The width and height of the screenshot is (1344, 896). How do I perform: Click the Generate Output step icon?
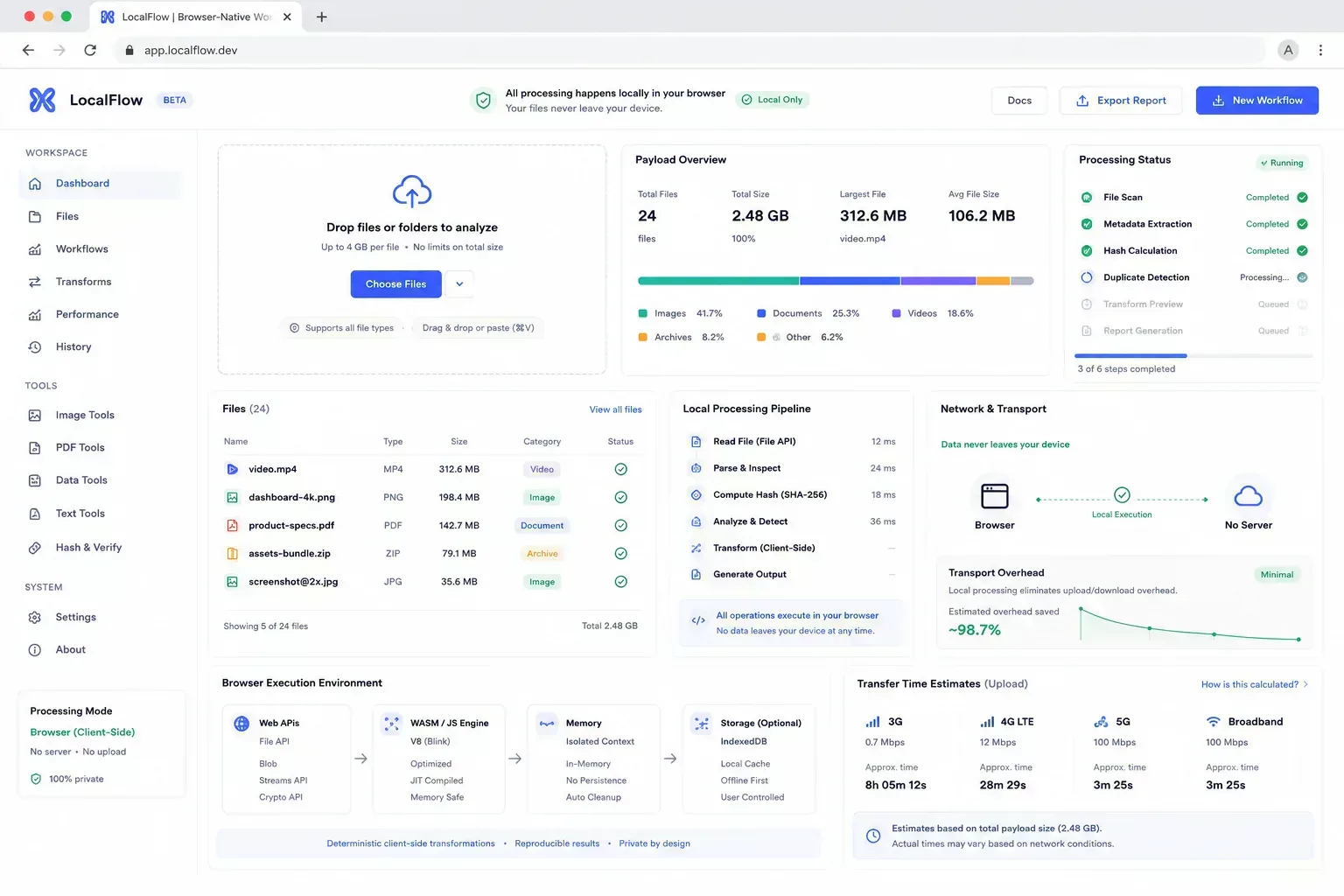click(696, 575)
